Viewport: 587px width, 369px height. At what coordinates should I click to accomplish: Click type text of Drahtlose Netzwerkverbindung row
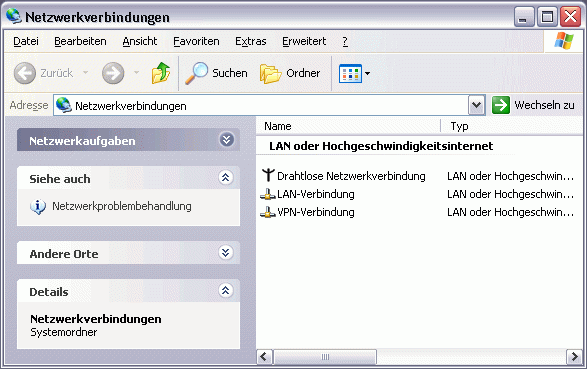(x=510, y=176)
